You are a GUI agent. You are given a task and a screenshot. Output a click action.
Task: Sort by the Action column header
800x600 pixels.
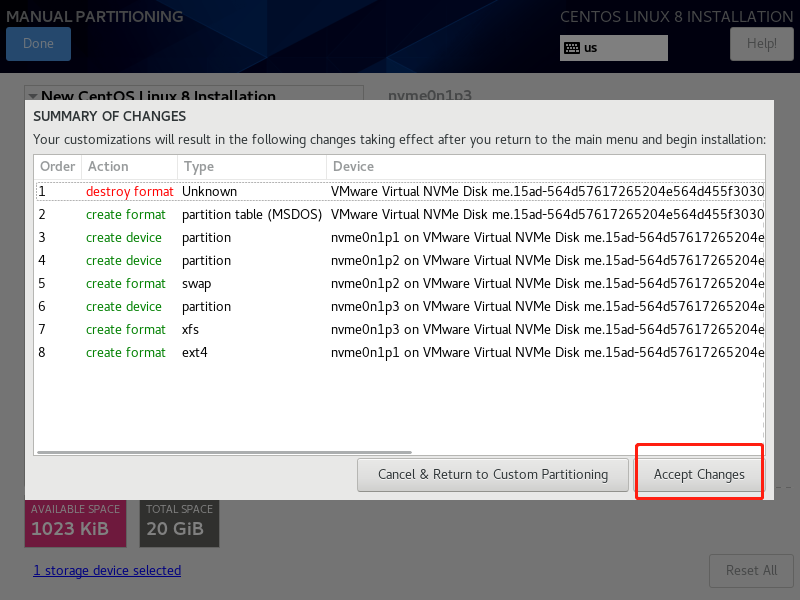[130, 166]
